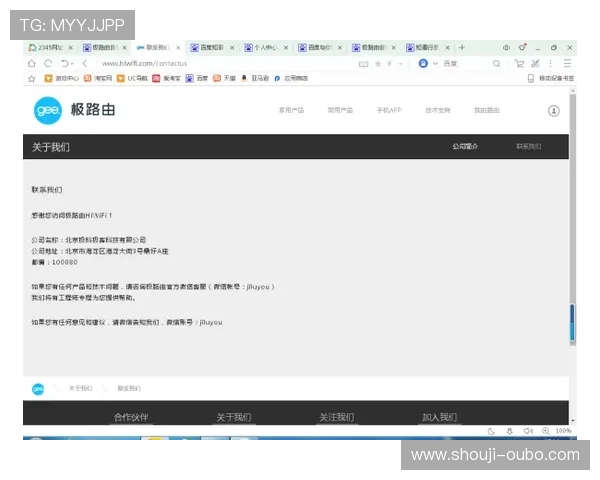Go back with the back arrow

click(85, 64)
